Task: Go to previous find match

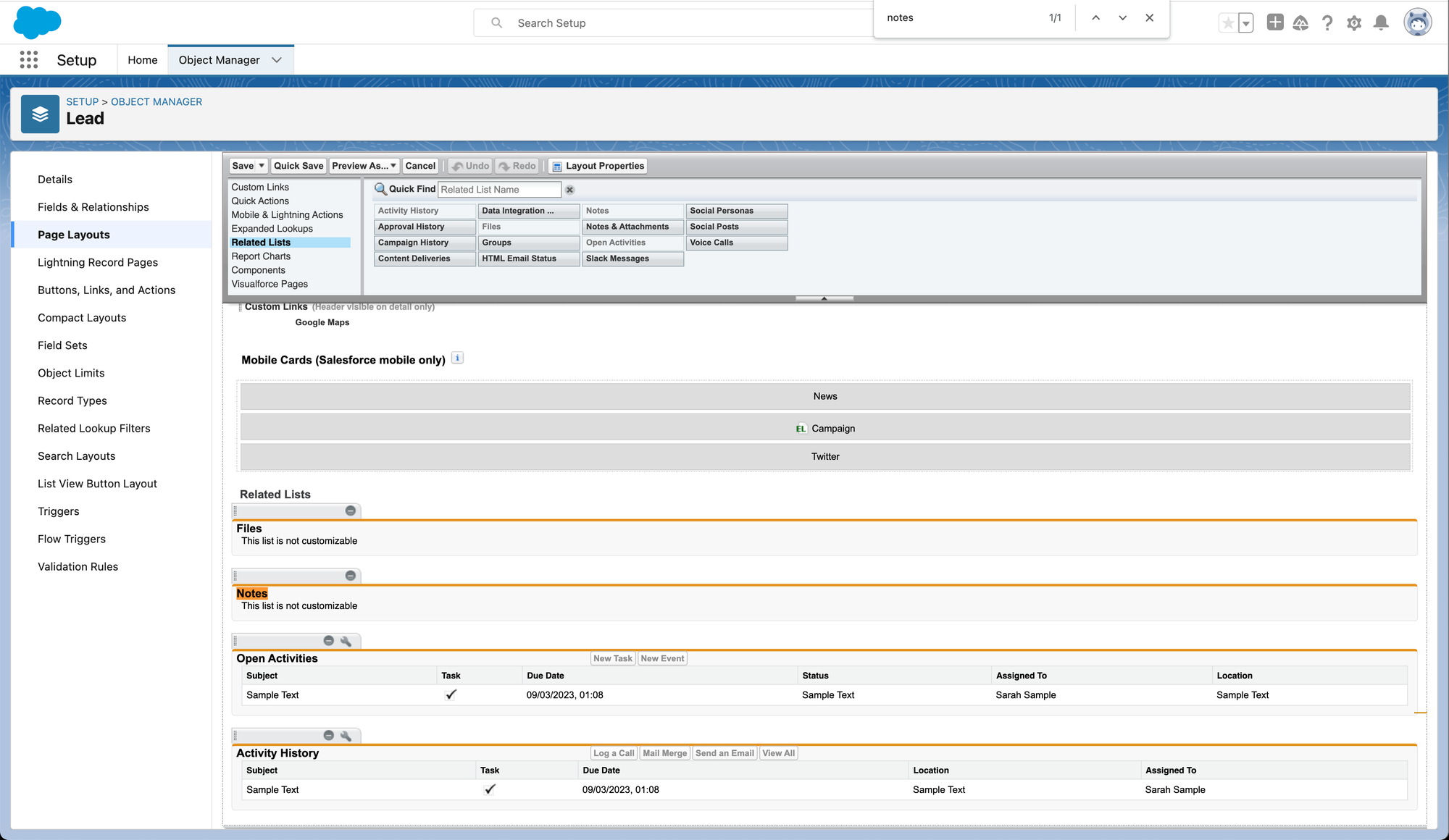Action: [x=1096, y=18]
